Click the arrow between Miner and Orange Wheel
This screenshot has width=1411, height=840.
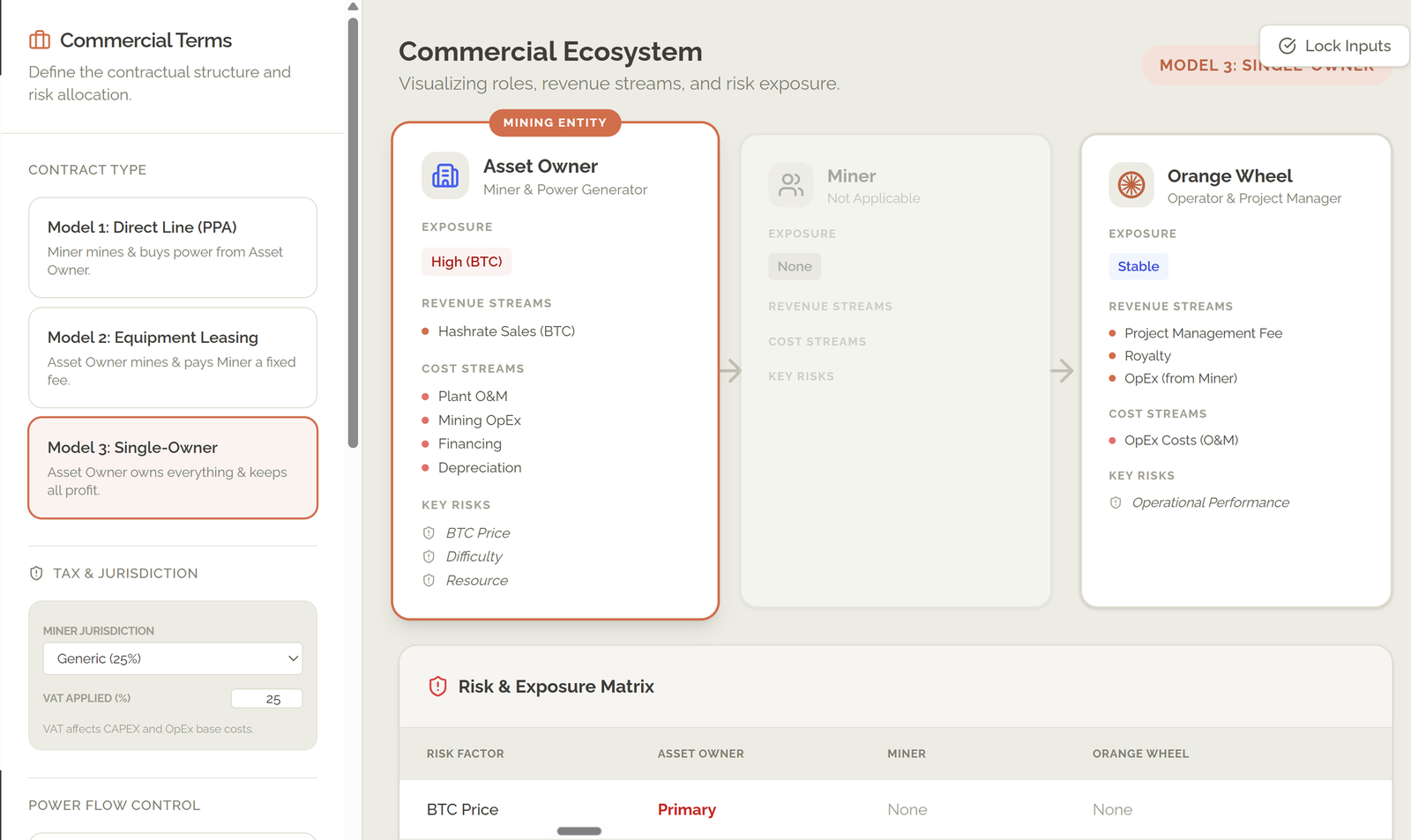[x=1062, y=370]
